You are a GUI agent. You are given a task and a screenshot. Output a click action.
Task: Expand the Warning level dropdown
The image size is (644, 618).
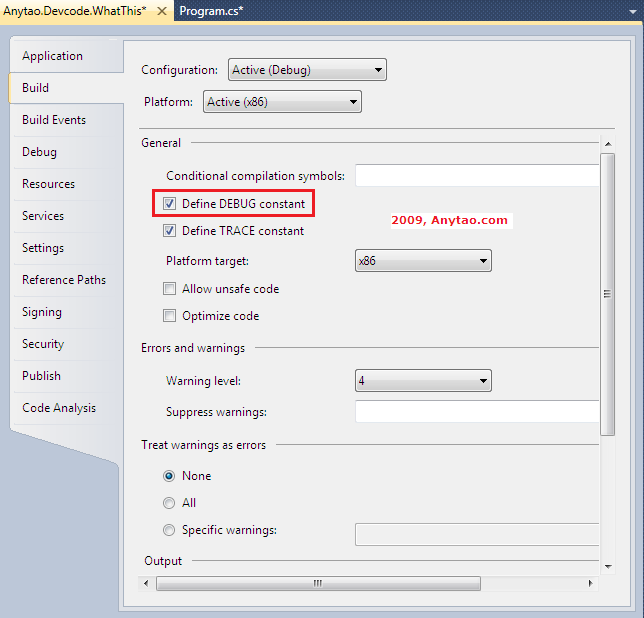[423, 380]
